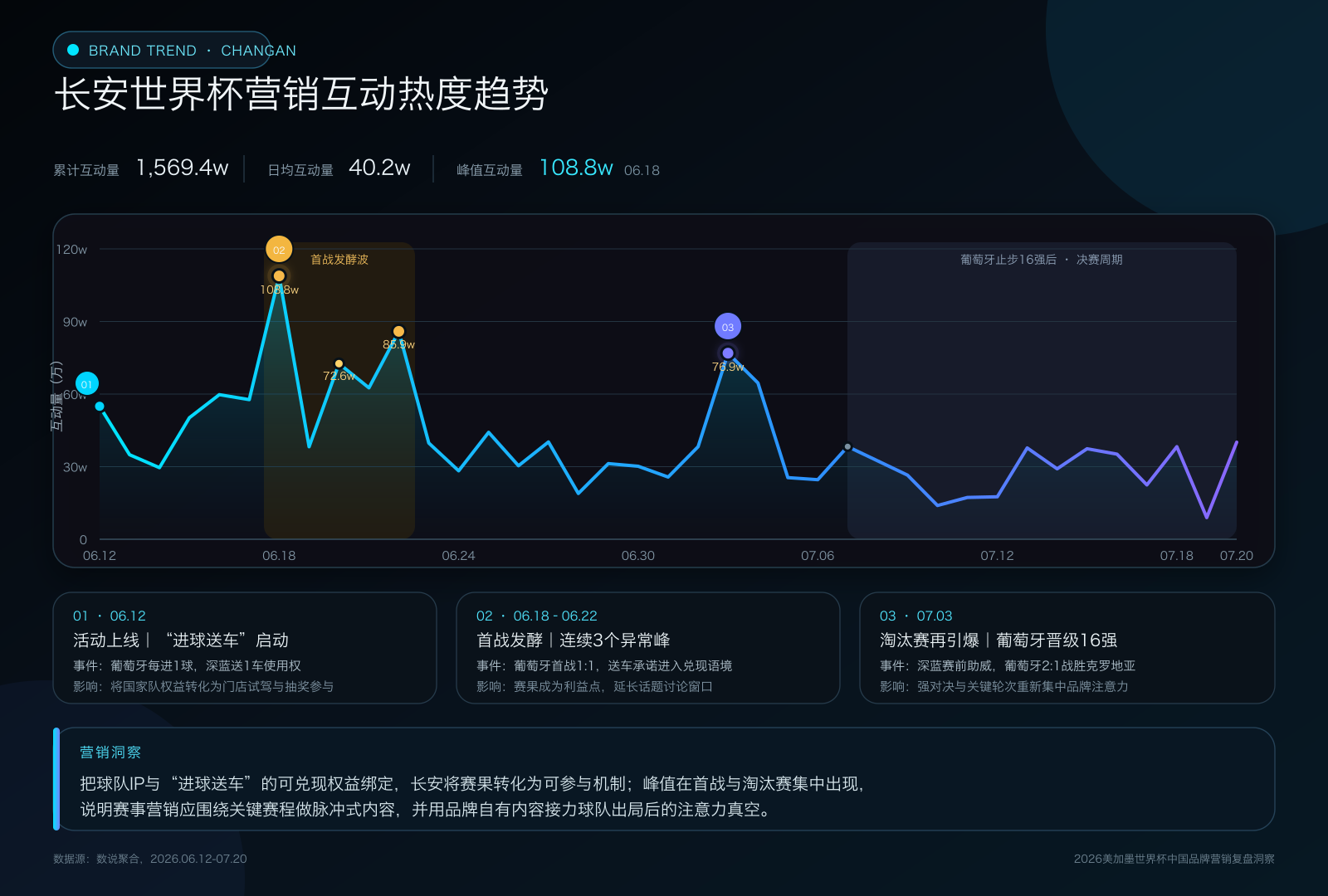Click the 累计互动量 label
This screenshot has width=1328, height=896.
[86, 170]
